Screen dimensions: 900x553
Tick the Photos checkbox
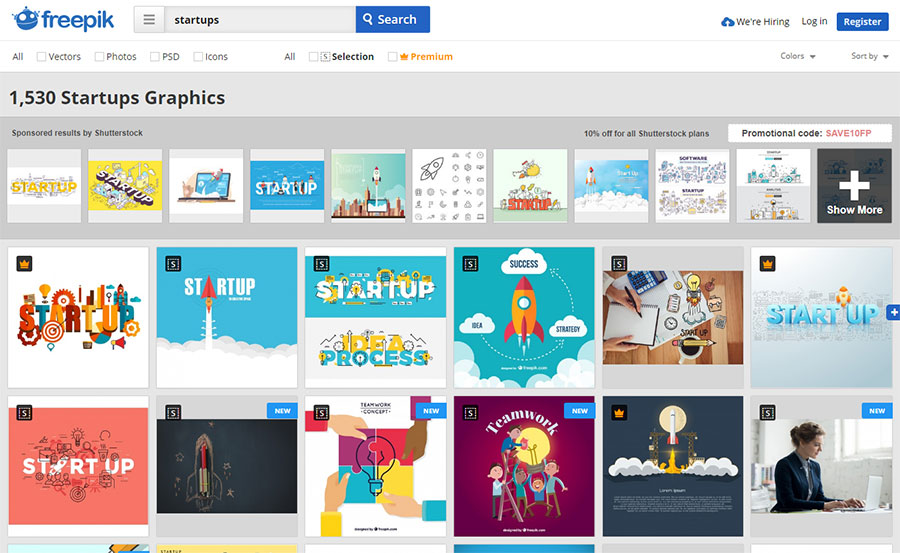coord(99,56)
